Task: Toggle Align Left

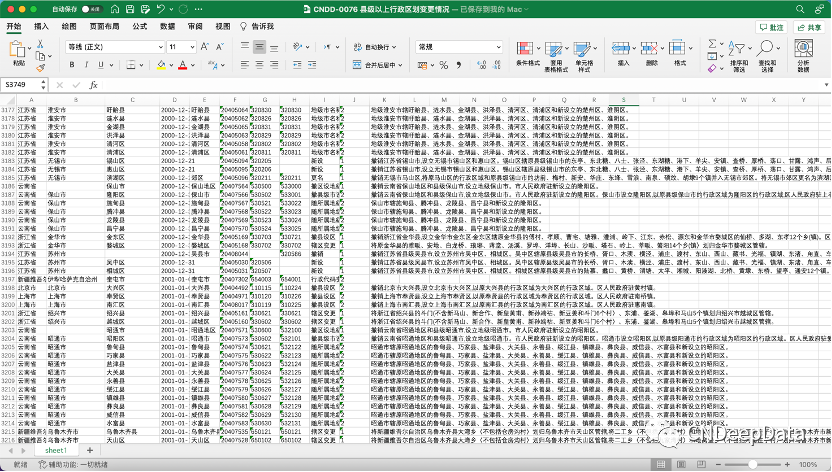Action: point(245,65)
